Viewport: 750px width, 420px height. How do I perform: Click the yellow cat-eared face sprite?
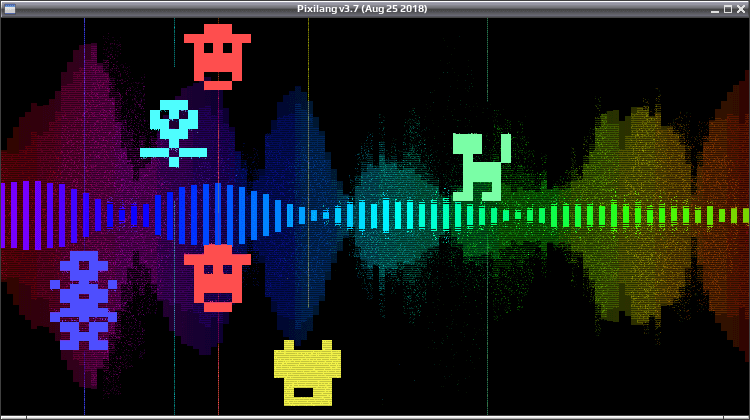[x=308, y=373]
